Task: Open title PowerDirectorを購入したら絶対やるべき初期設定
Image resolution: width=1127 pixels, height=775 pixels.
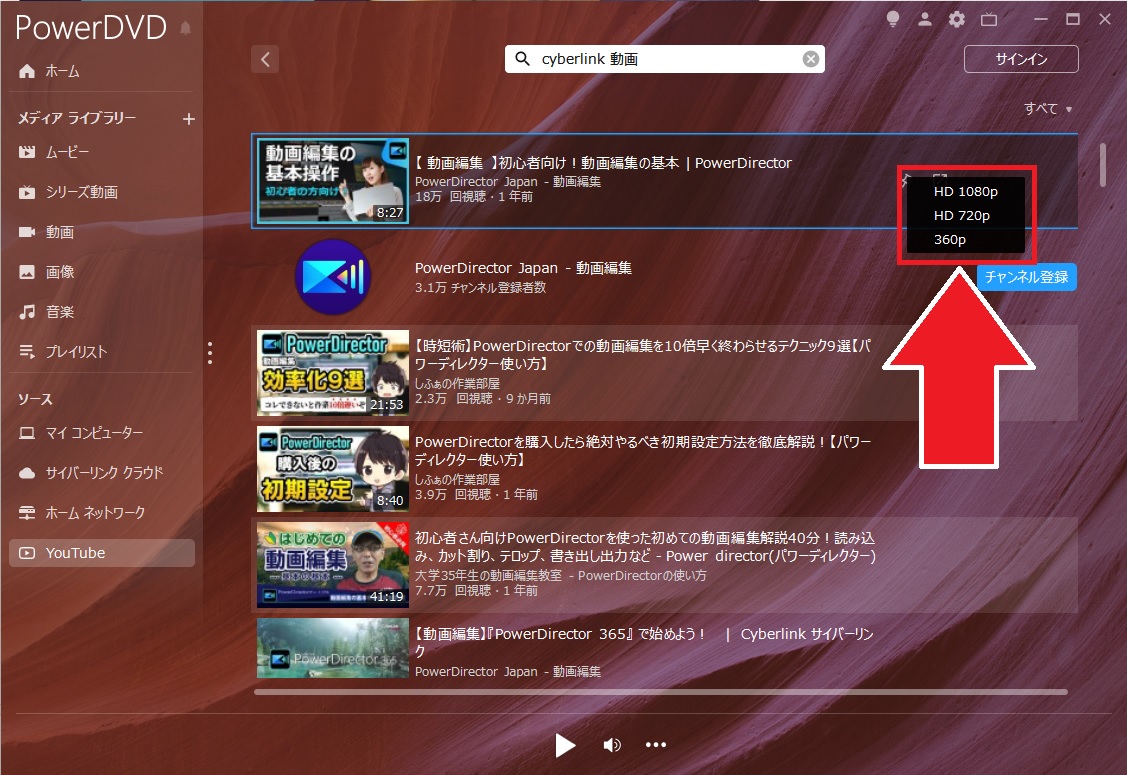Action: click(x=643, y=450)
